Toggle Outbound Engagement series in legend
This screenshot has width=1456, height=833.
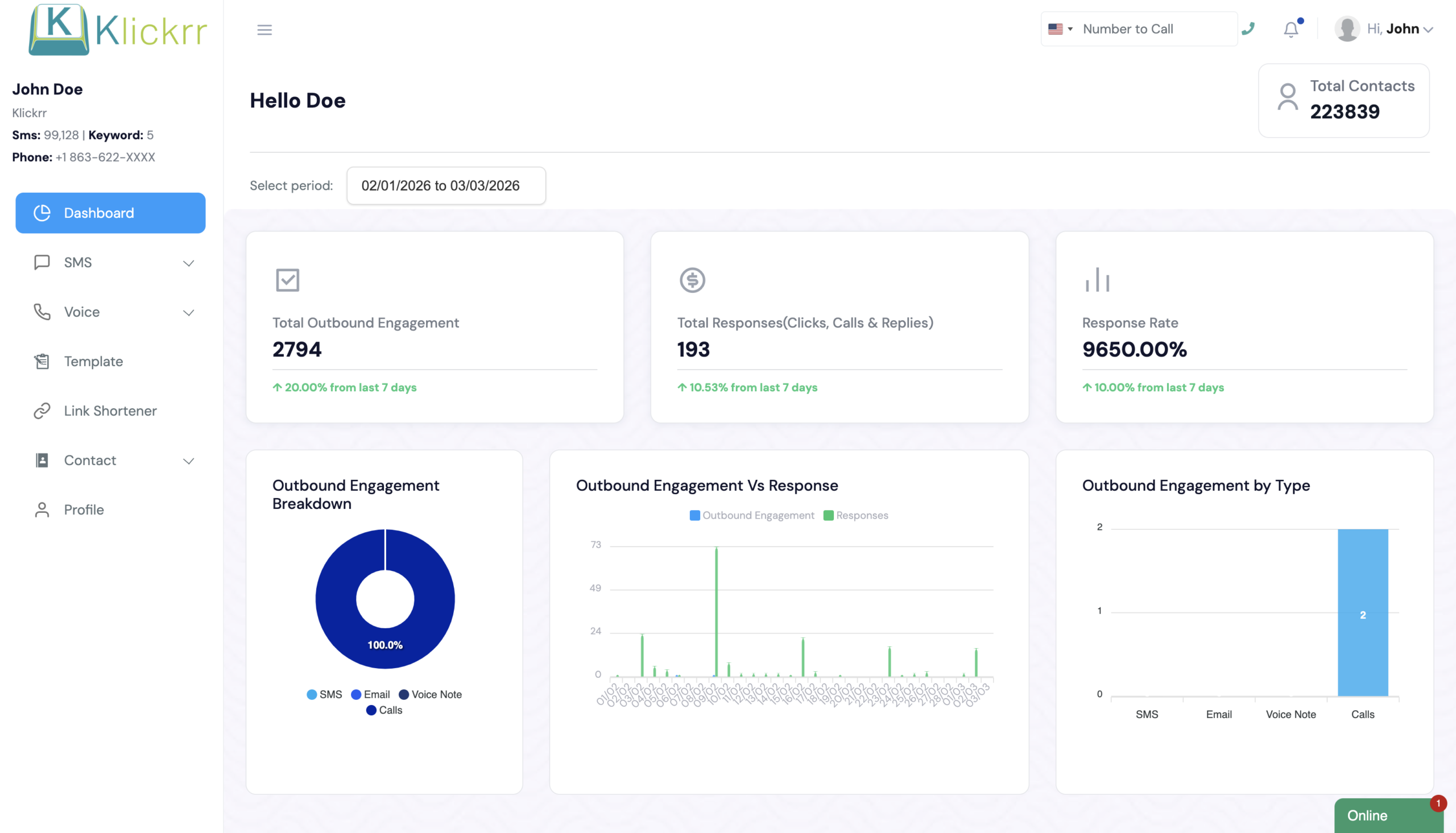point(751,515)
